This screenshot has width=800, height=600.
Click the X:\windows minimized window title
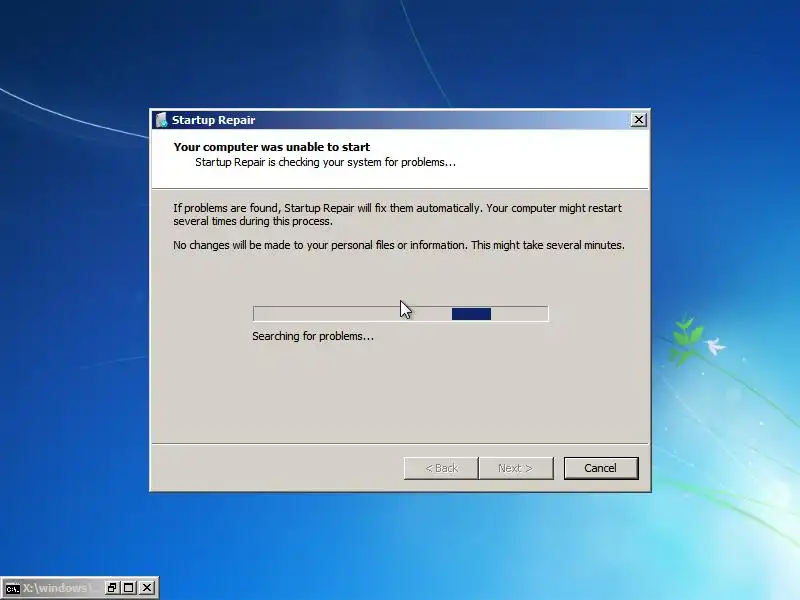click(x=59, y=588)
